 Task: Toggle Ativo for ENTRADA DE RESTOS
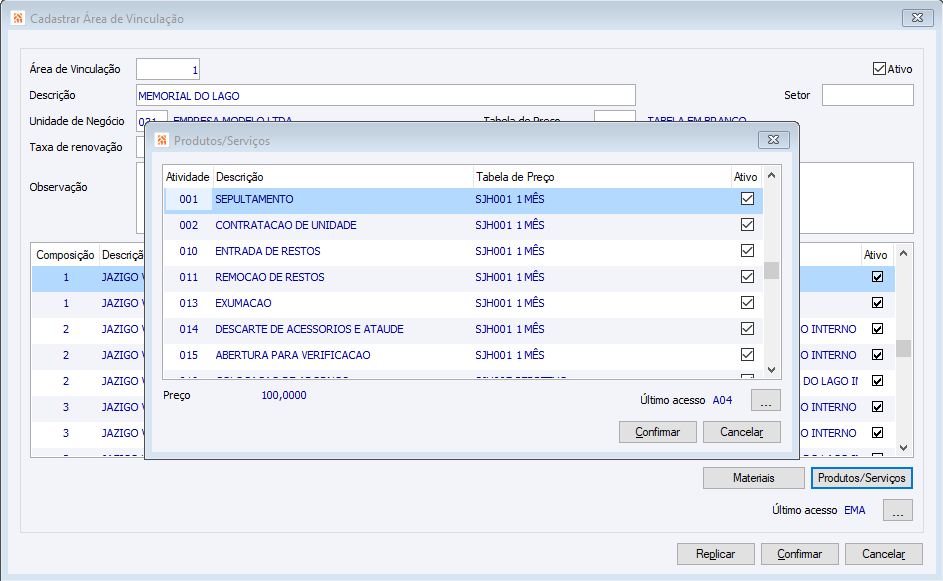click(x=747, y=250)
